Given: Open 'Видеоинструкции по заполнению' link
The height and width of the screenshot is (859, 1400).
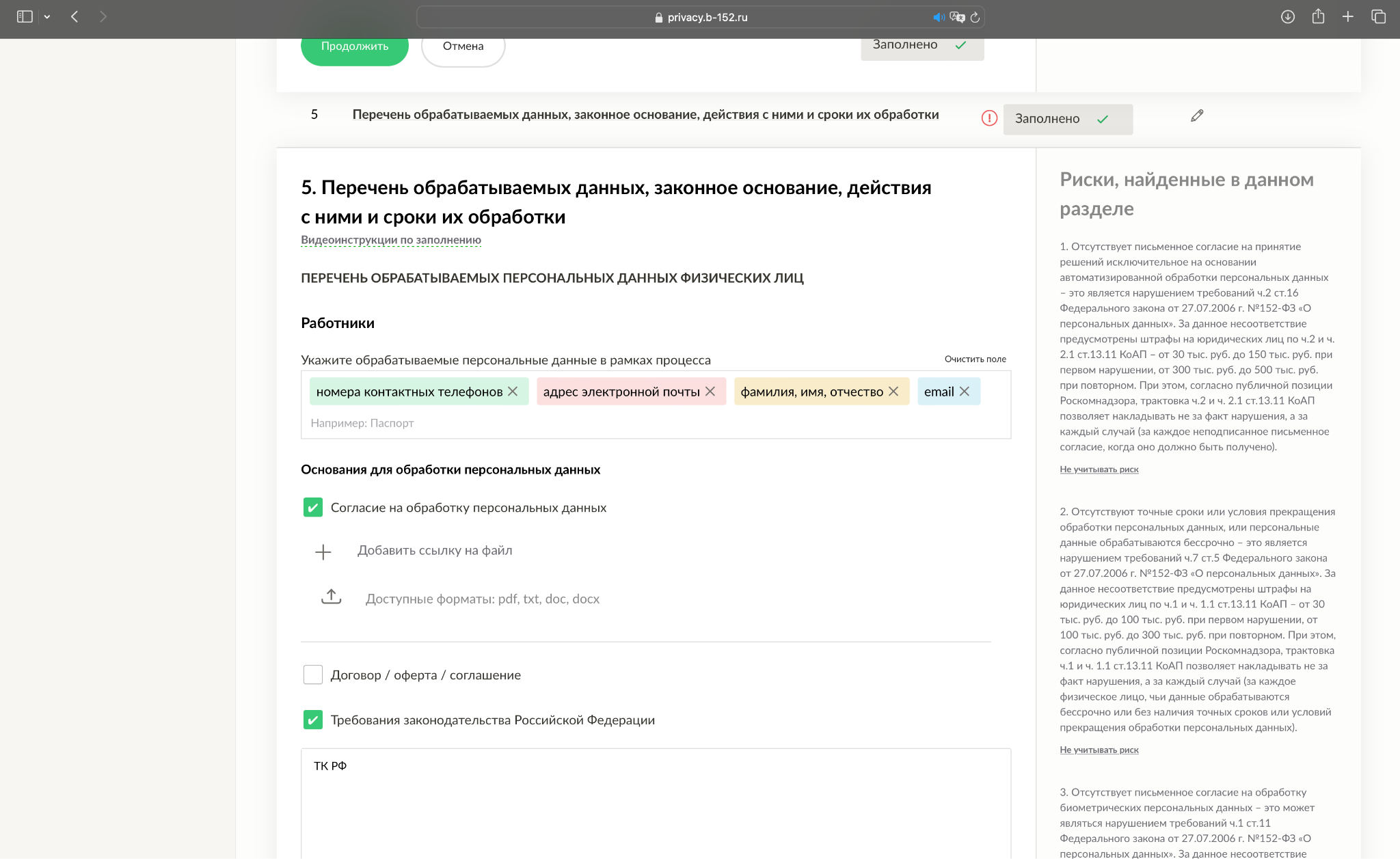Looking at the screenshot, I should (x=391, y=240).
